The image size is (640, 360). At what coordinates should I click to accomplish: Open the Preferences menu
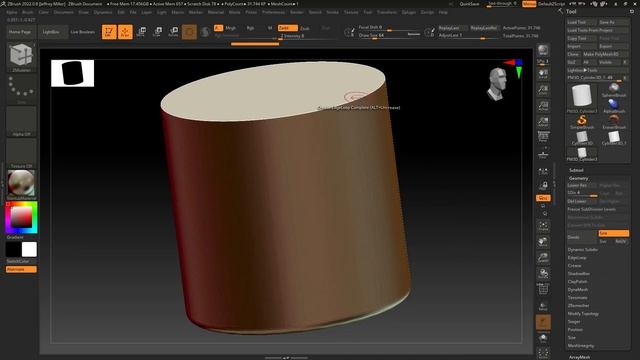coord(273,12)
